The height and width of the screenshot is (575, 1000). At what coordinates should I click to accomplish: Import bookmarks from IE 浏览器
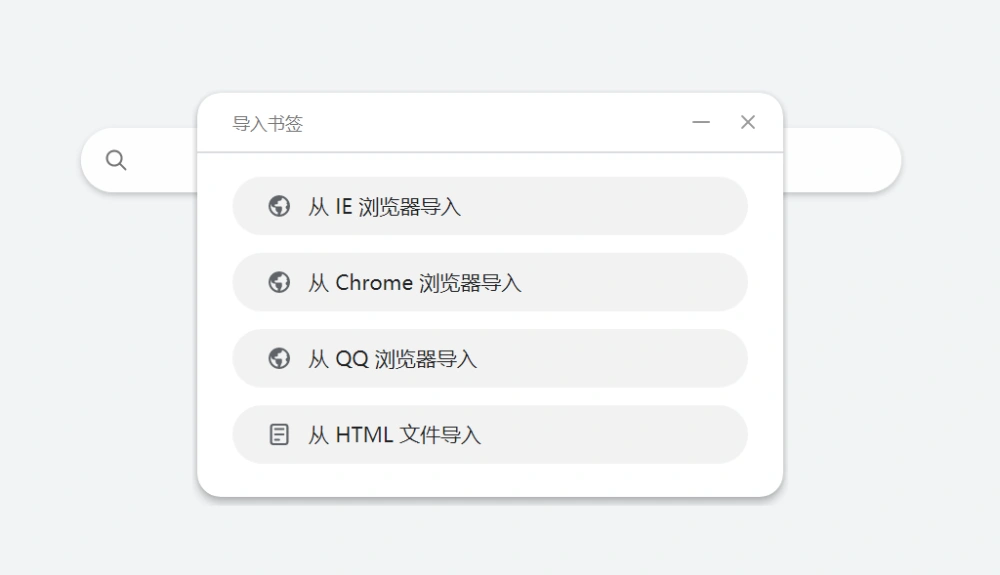(x=490, y=206)
